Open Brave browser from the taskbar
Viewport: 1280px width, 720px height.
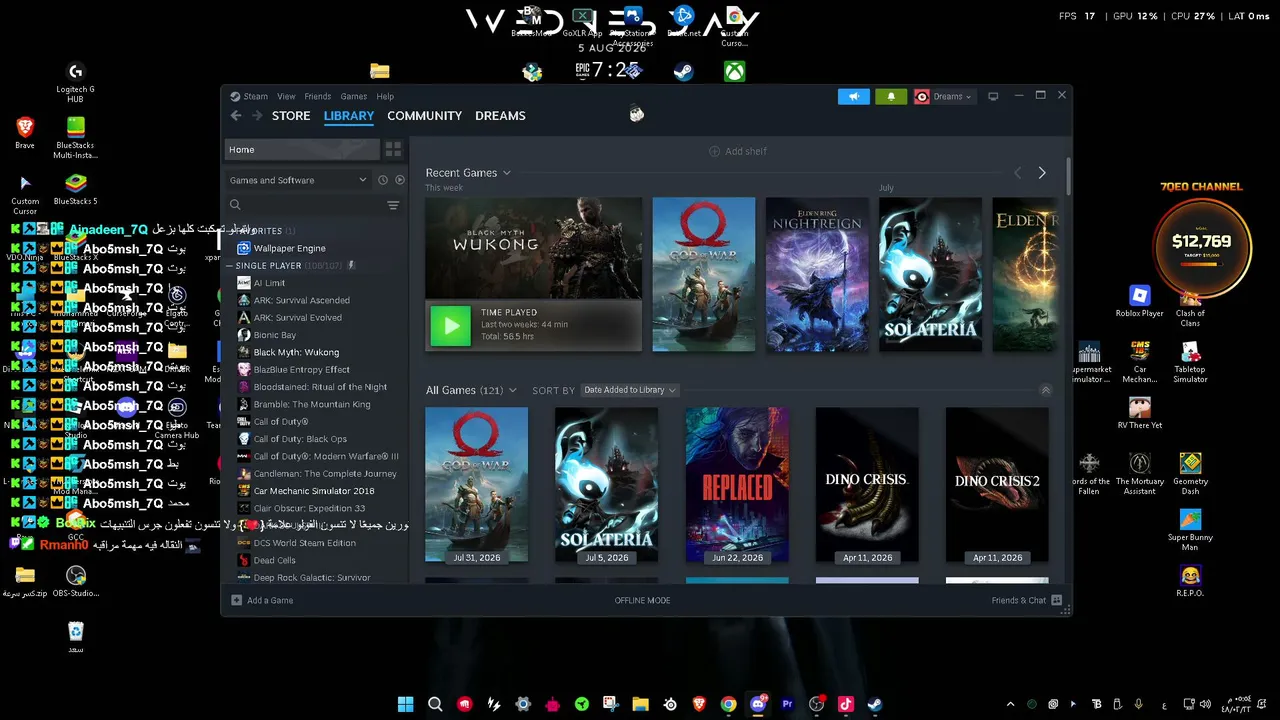tap(699, 704)
